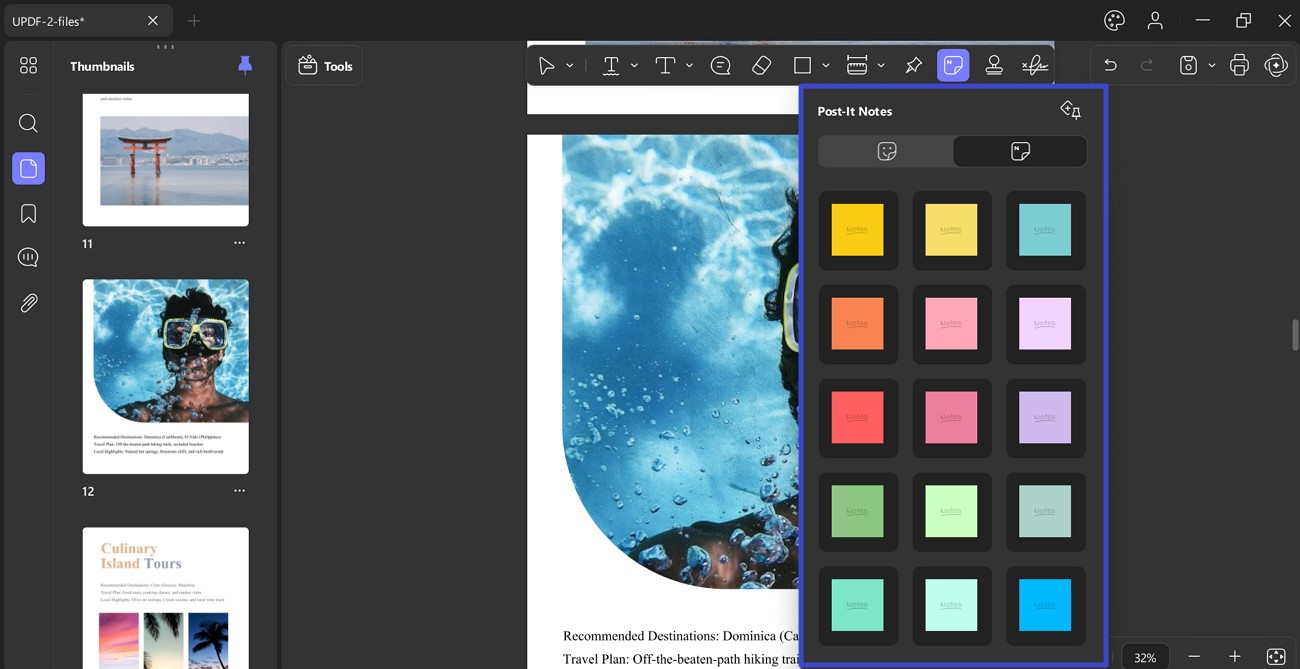Select the signature tool
The image size is (1300, 669).
(1035, 66)
